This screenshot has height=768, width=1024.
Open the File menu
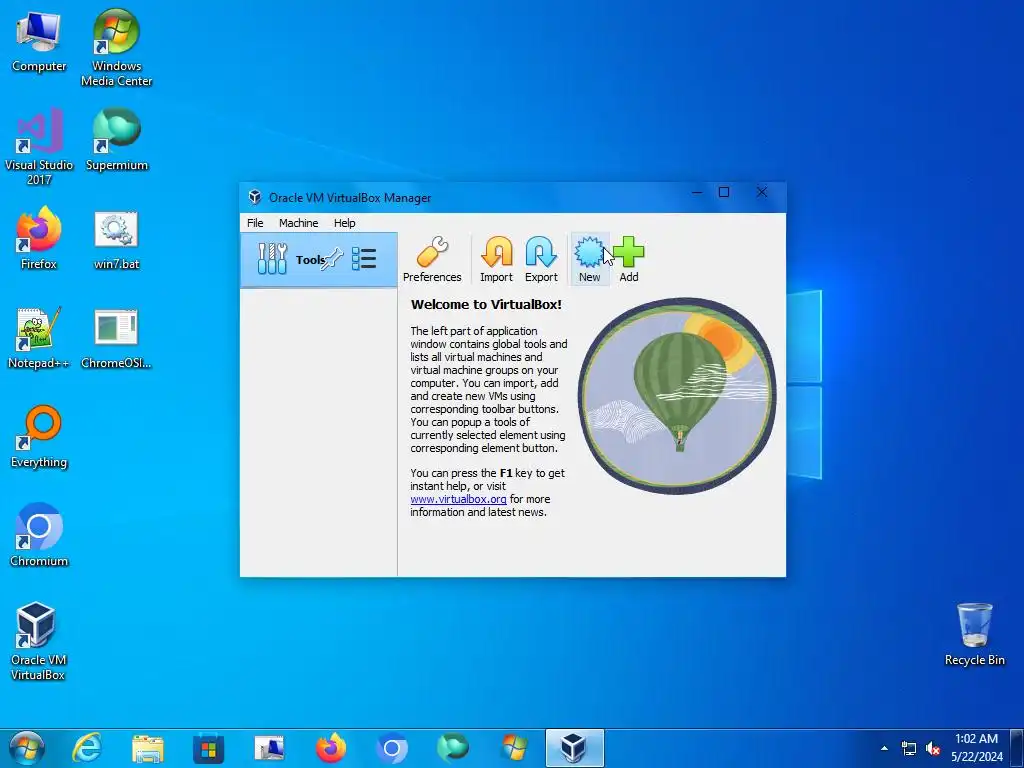pyautogui.click(x=255, y=223)
